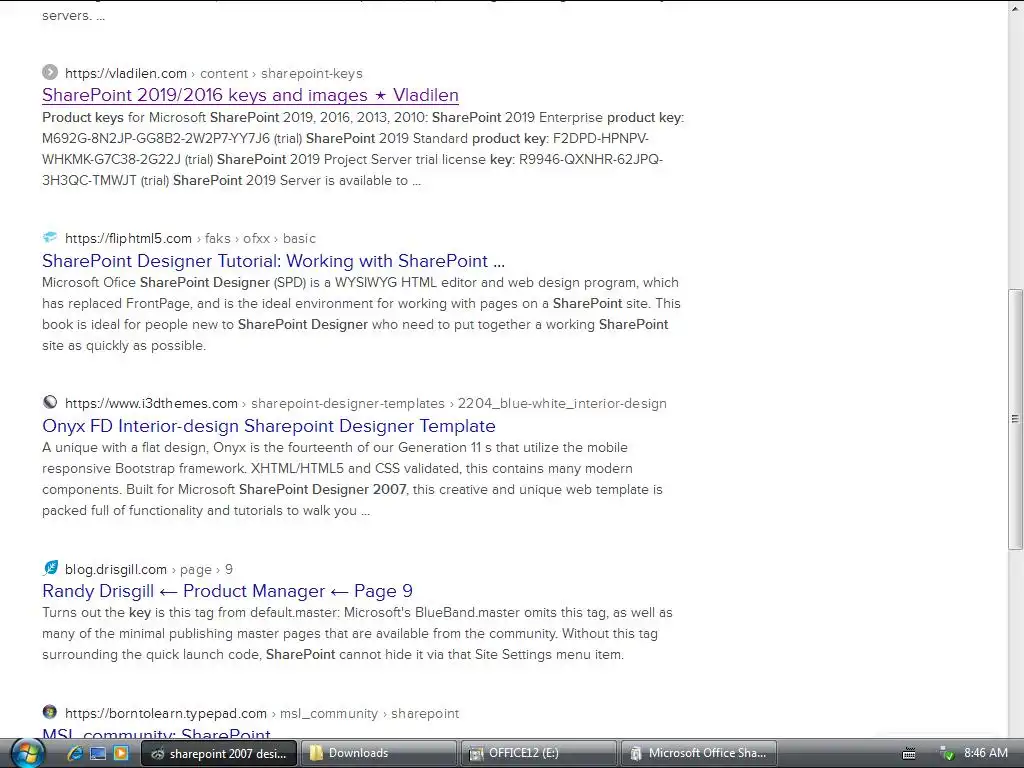The image size is (1024, 768).
Task: Click the fliphtml5.com site favicon
Action: (x=50, y=237)
